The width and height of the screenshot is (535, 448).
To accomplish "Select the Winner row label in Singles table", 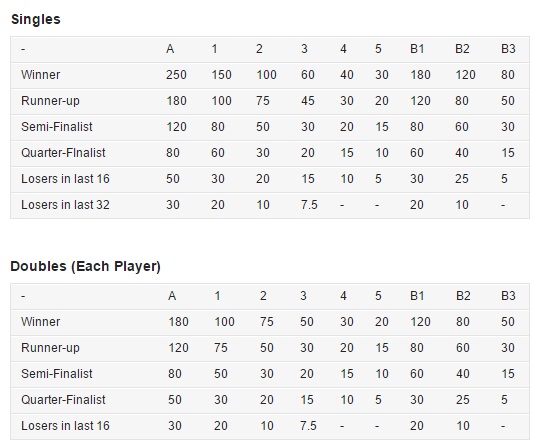I will (41, 75).
